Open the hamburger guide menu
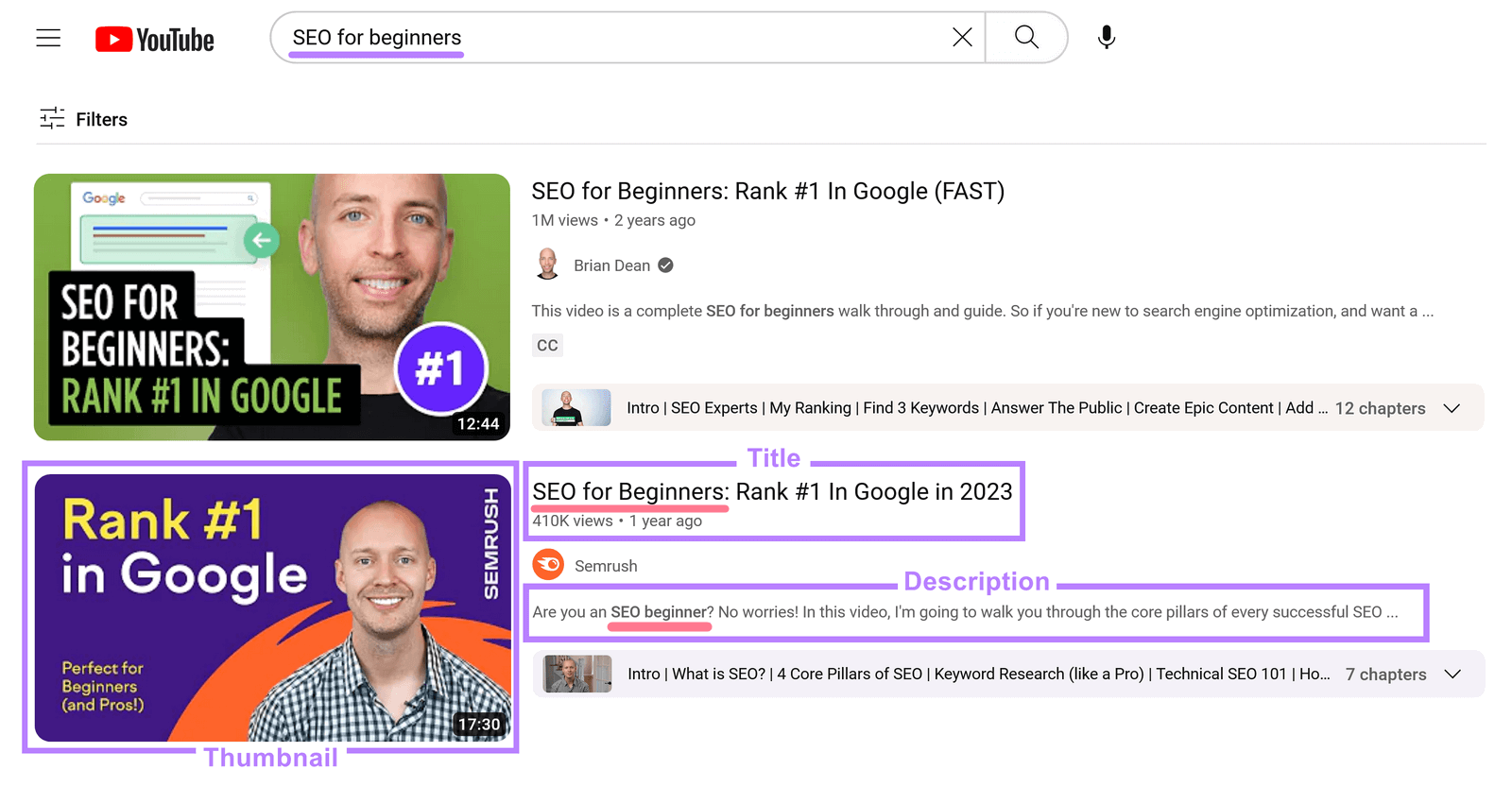This screenshot has width=1512, height=786. (x=48, y=38)
